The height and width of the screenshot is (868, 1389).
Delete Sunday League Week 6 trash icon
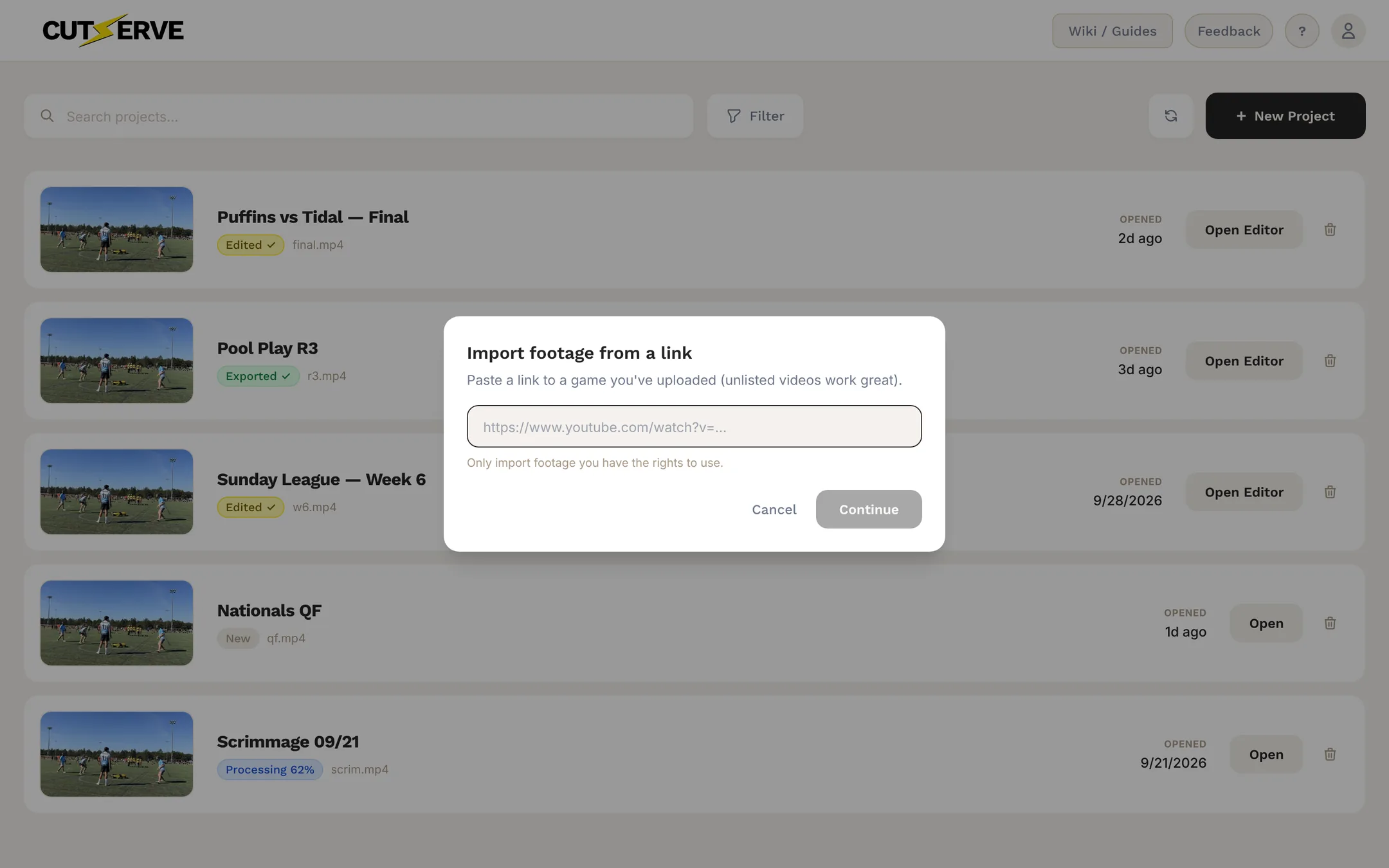tap(1330, 492)
